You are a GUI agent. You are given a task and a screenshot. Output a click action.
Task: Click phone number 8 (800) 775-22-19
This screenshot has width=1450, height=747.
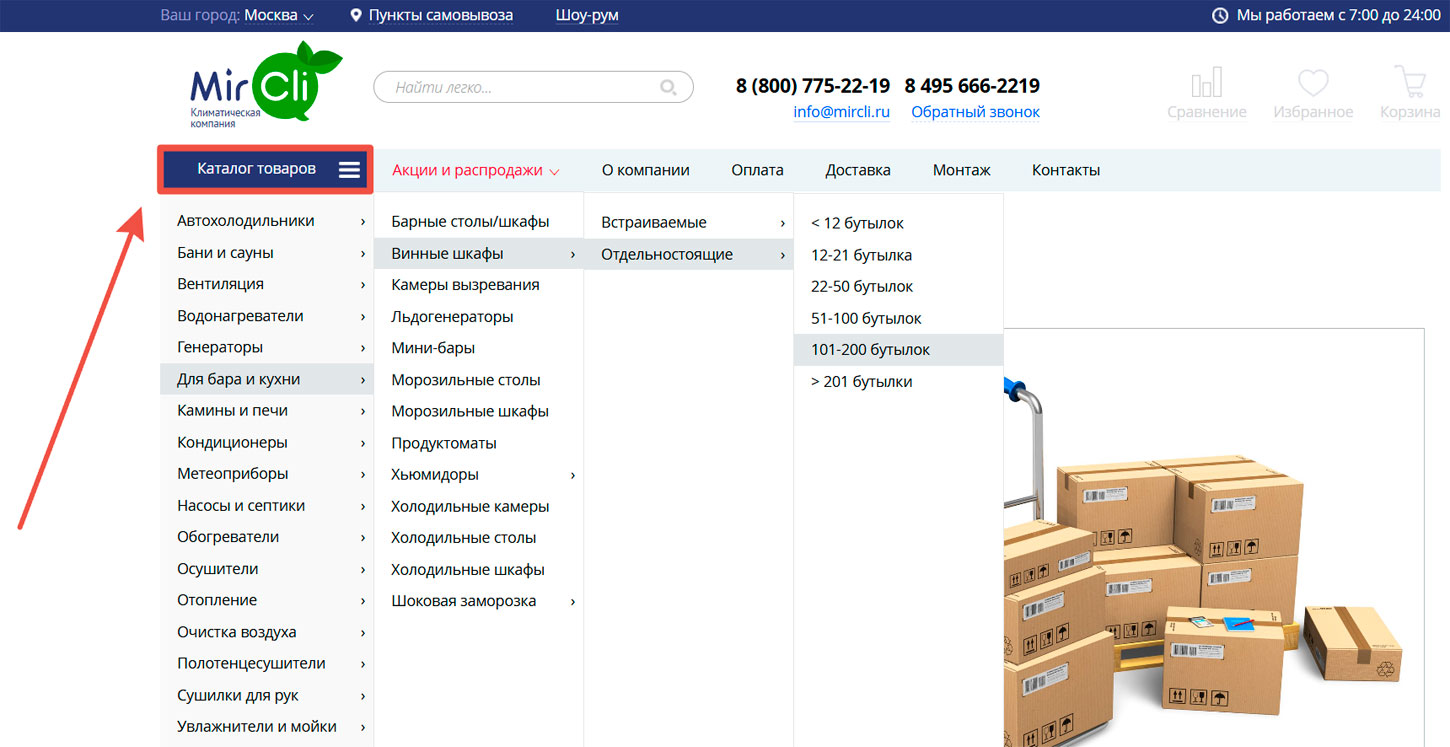click(813, 86)
